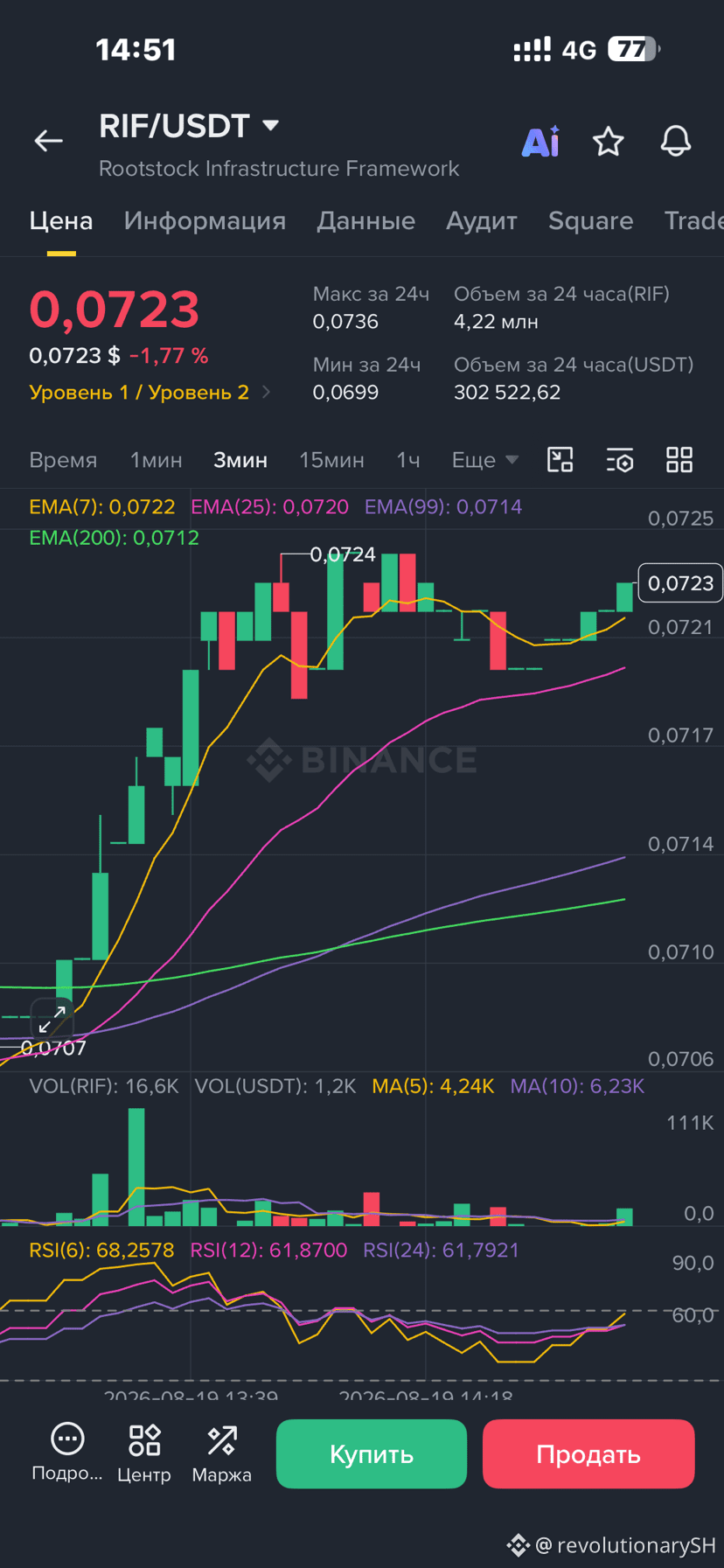Tap the back arrow icon
This screenshot has width=724, height=1568.
[x=48, y=140]
